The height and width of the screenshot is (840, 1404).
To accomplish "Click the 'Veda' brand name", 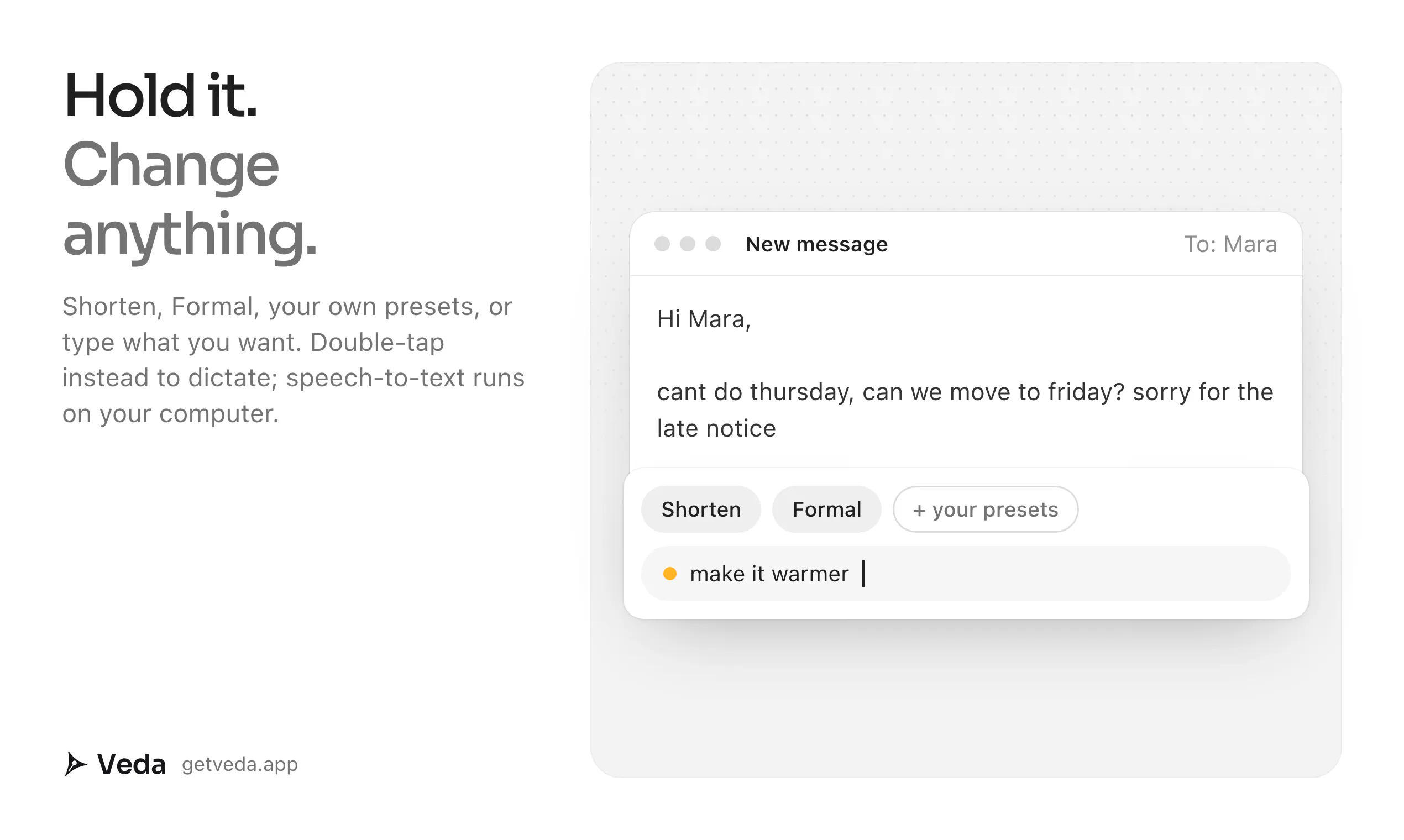I will tap(132, 764).
